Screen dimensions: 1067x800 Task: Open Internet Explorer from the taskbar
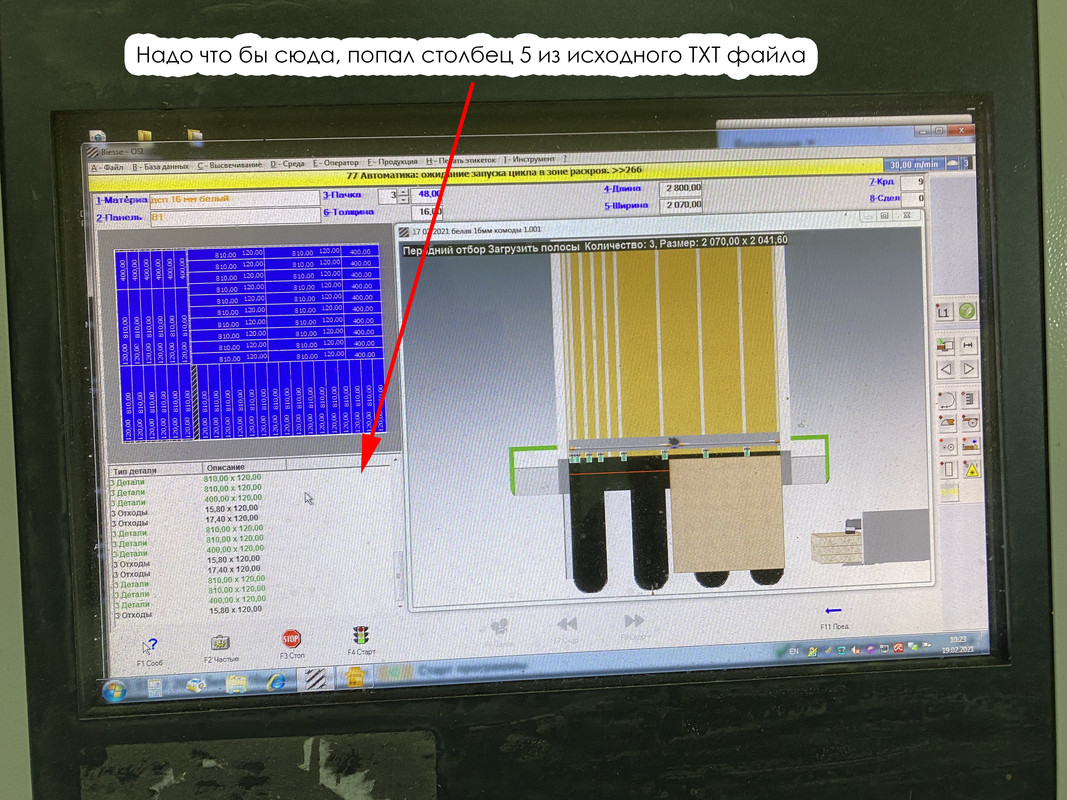pyautogui.click(x=276, y=682)
